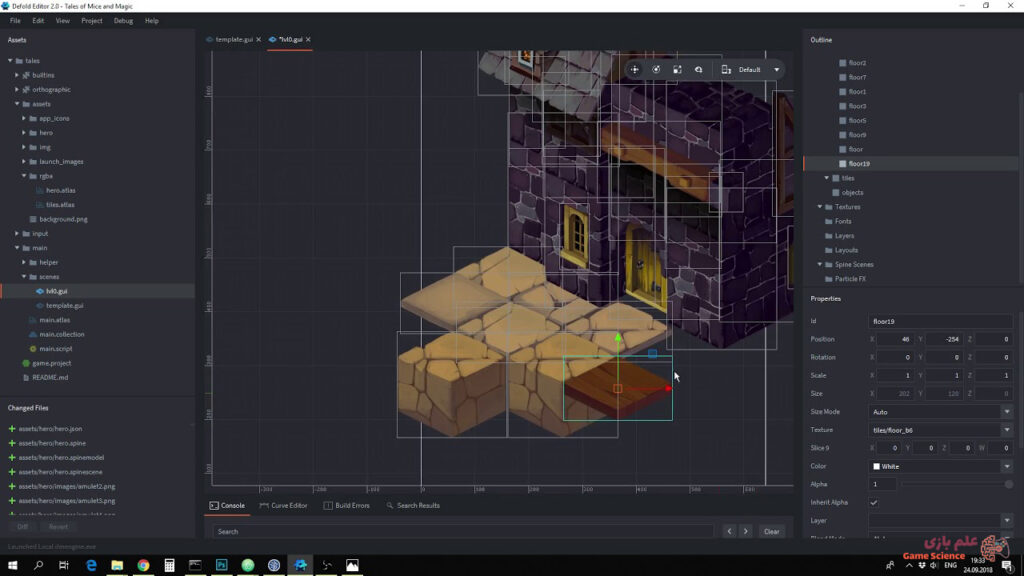The image size is (1024, 576).
Task: Open the Edit menu
Action: [x=39, y=21]
